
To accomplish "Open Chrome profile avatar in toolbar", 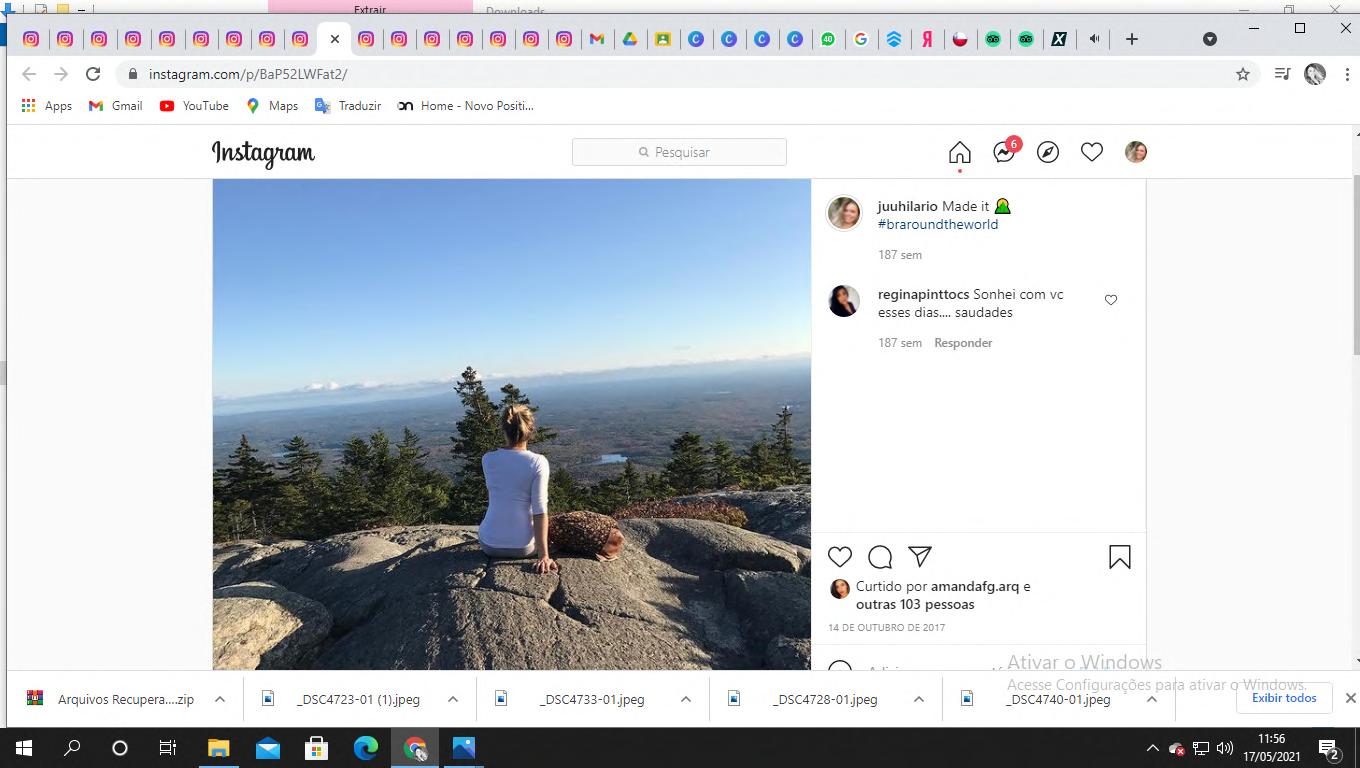I will 1315,74.
